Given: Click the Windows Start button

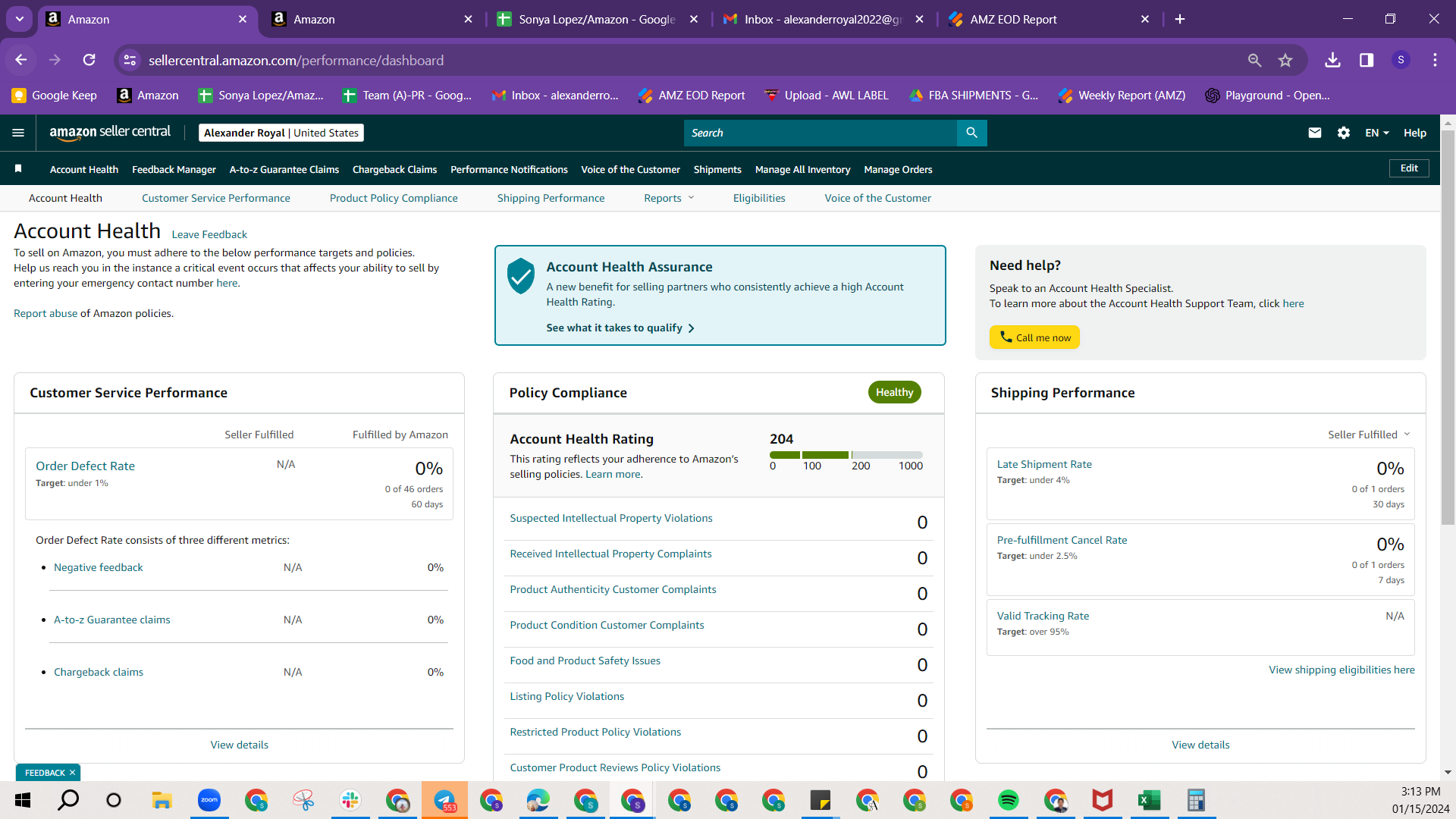Looking at the screenshot, I should coord(22,800).
